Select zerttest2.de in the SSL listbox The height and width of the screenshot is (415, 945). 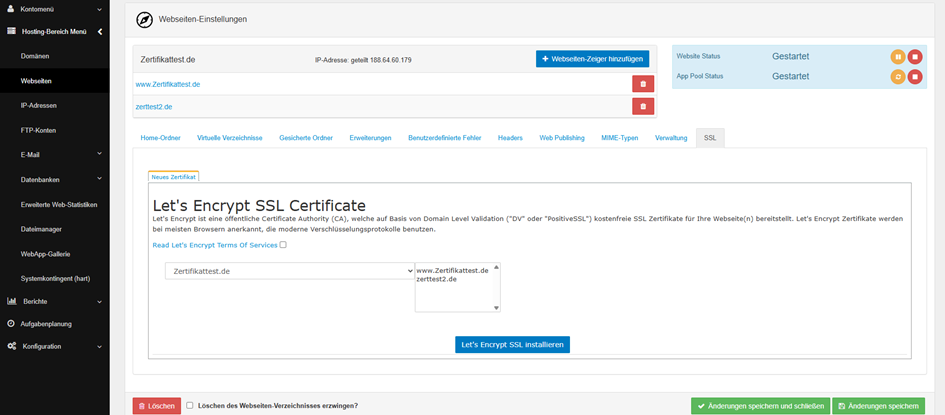point(436,279)
